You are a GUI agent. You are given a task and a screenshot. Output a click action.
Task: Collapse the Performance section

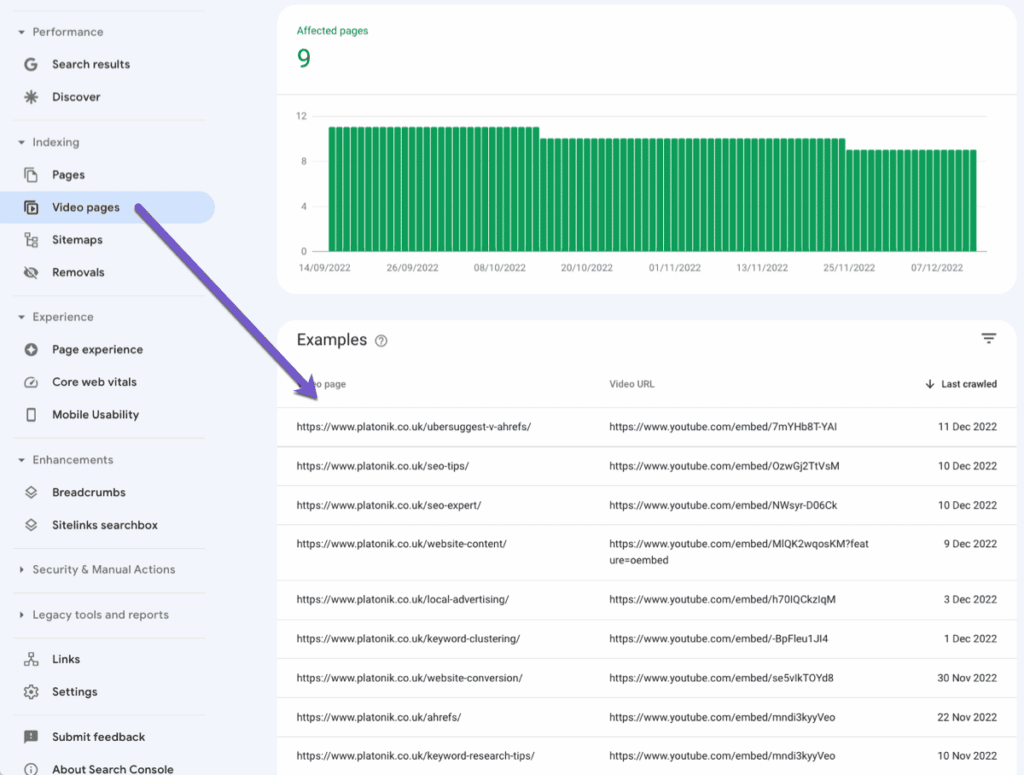pyautogui.click(x=22, y=32)
